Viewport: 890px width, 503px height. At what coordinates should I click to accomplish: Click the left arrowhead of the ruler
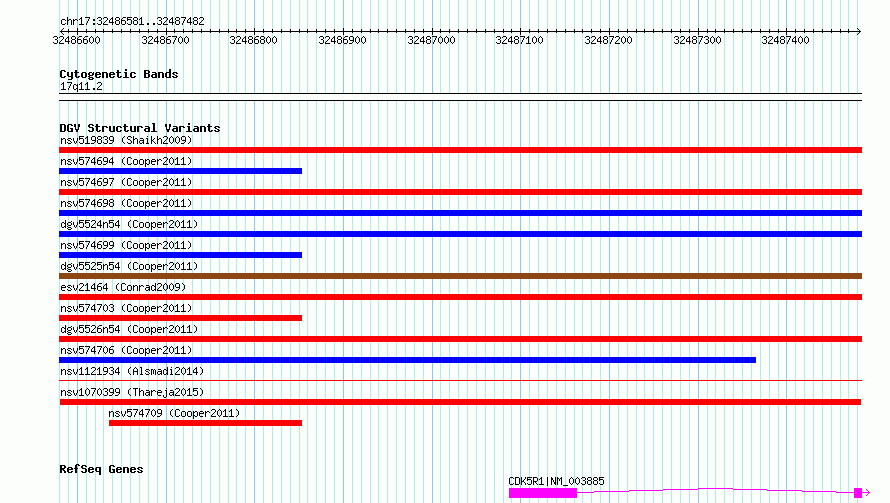(62, 31)
